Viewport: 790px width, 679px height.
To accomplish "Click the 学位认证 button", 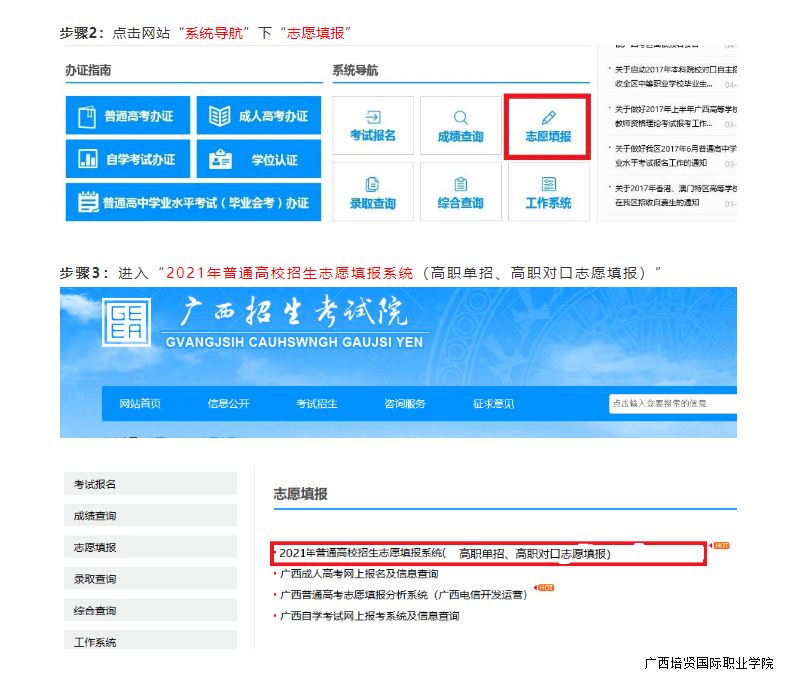I will point(258,159).
